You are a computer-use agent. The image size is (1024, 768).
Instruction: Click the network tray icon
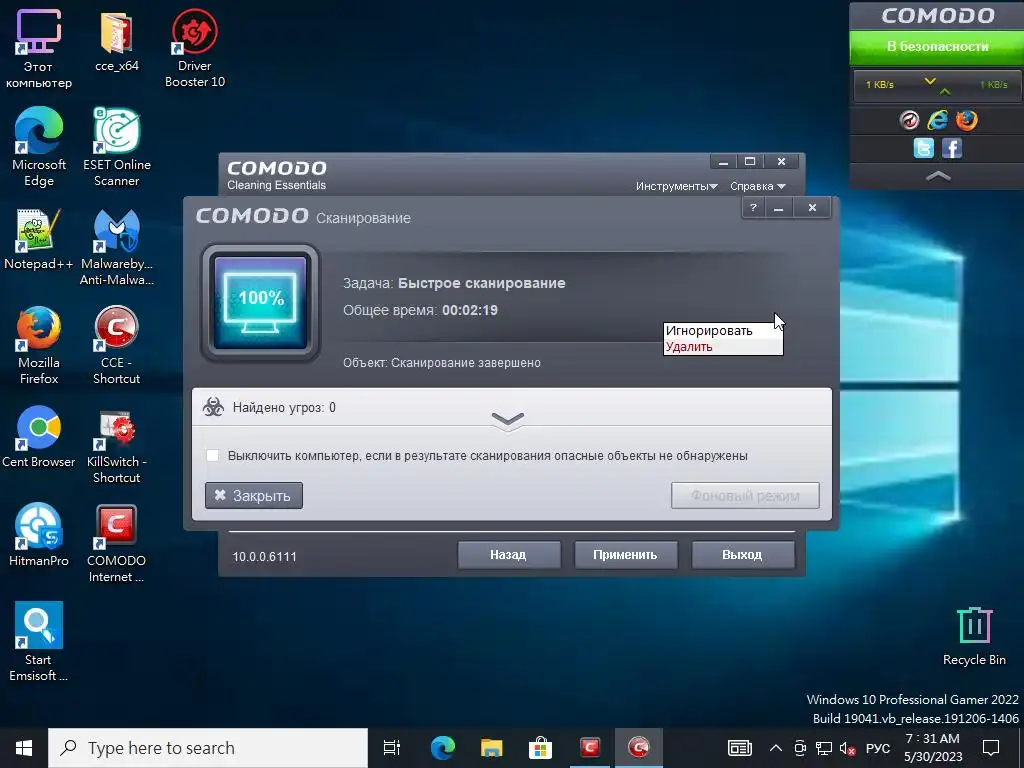click(824, 748)
